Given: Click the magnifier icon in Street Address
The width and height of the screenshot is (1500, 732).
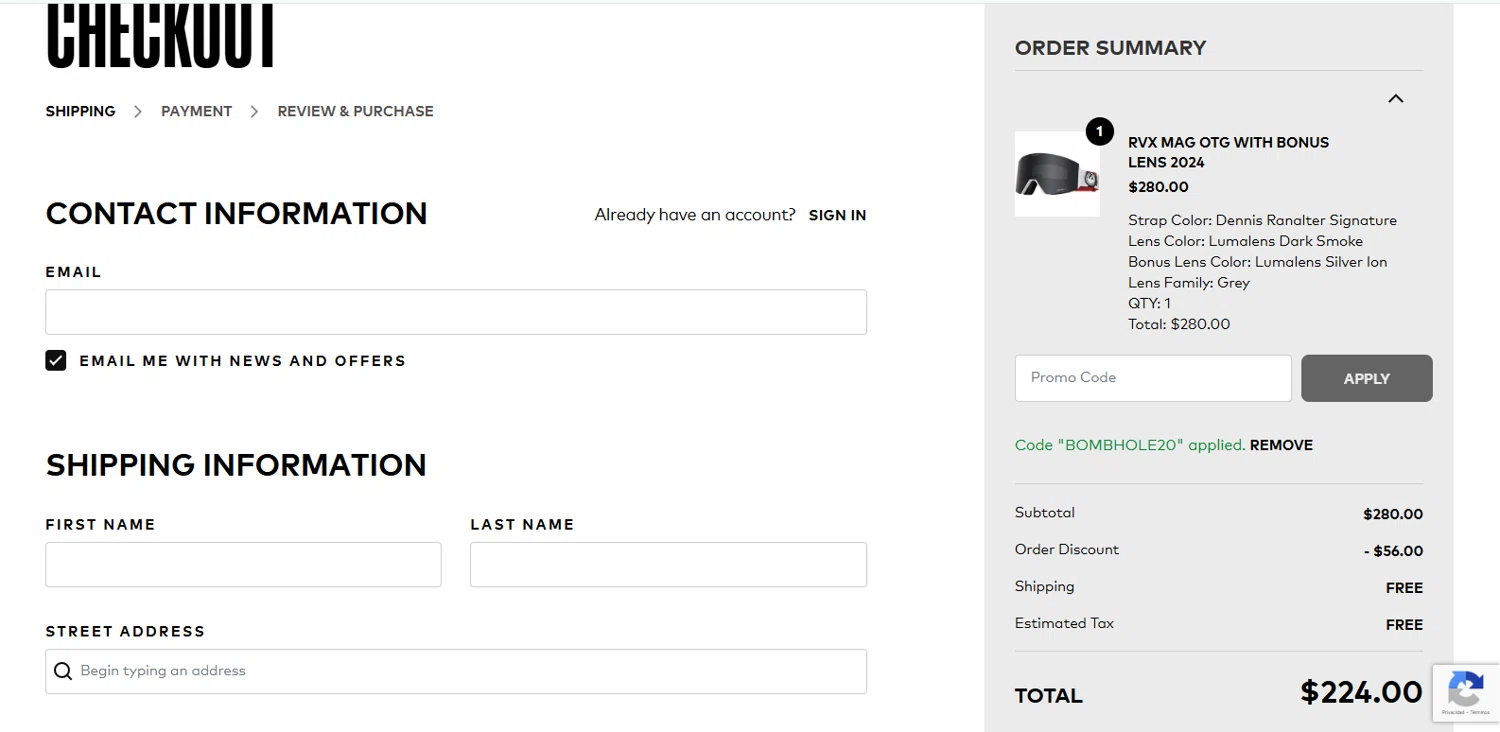Looking at the screenshot, I should (x=63, y=671).
